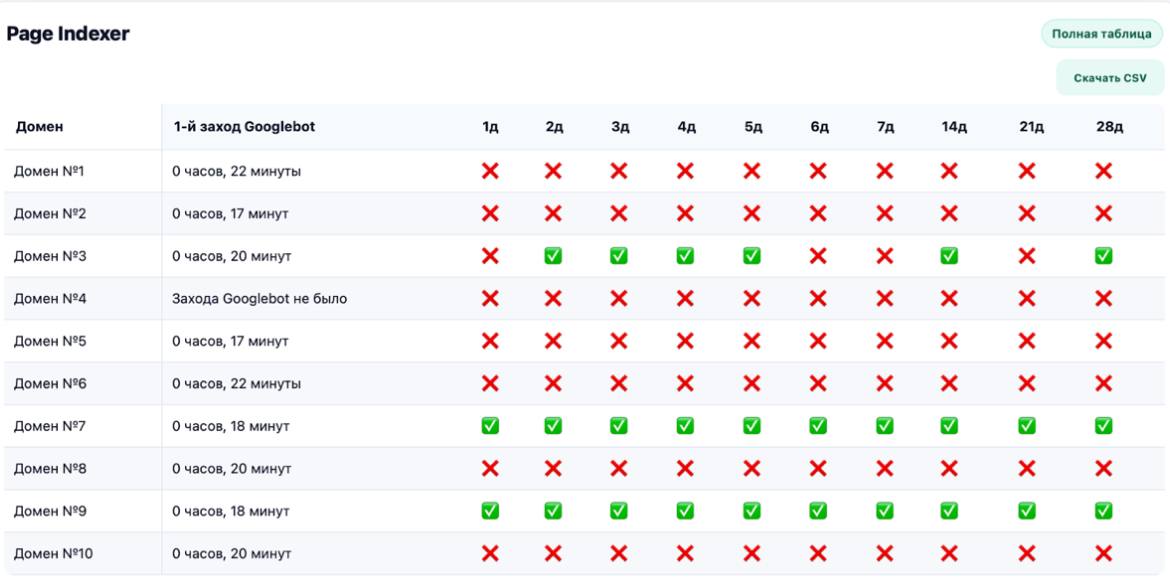Click the 14д column header

tap(954, 127)
